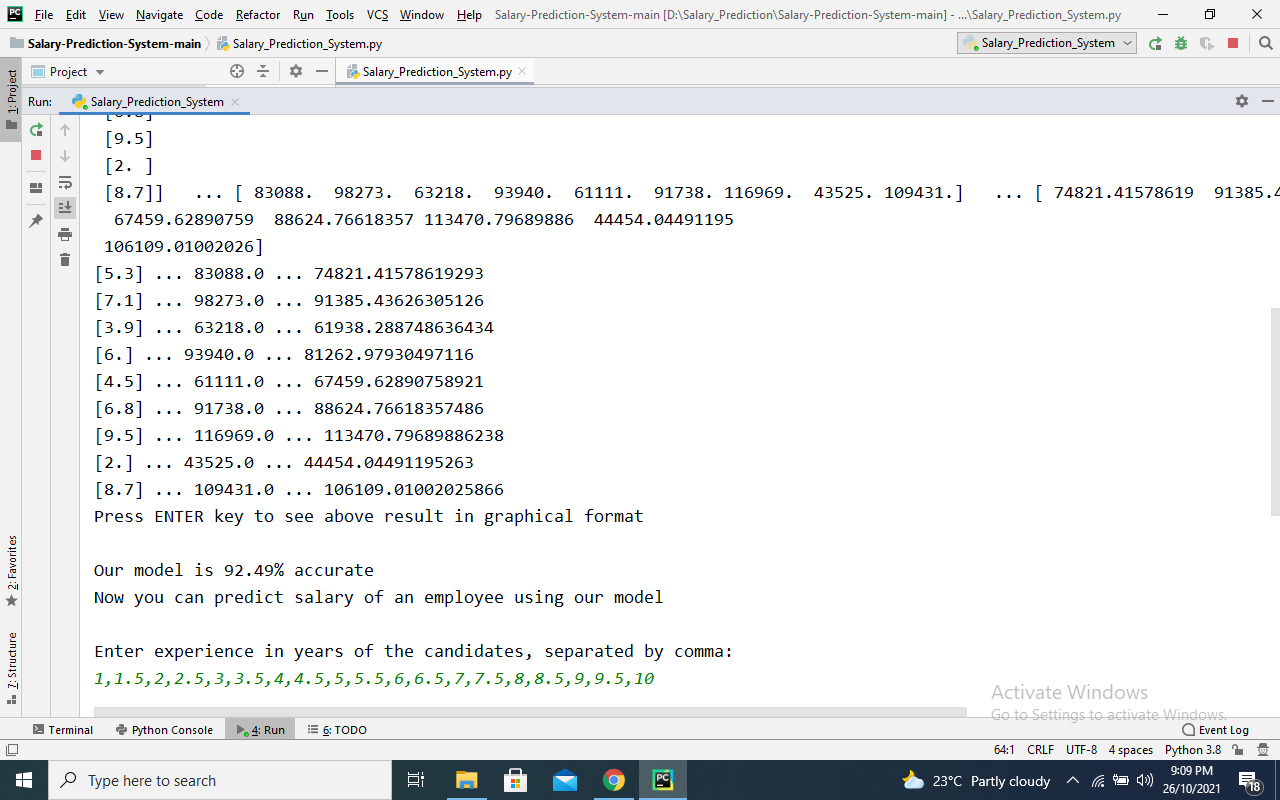This screenshot has width=1280, height=800.
Task: Open the Event Log
Action: pyautogui.click(x=1215, y=729)
